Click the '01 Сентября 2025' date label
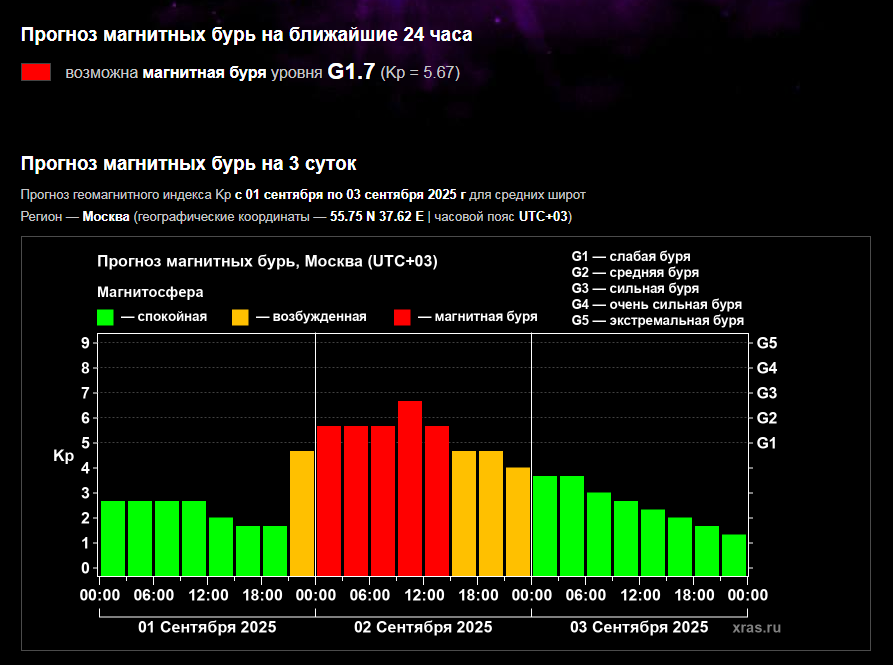The image size is (893, 665). click(x=207, y=628)
